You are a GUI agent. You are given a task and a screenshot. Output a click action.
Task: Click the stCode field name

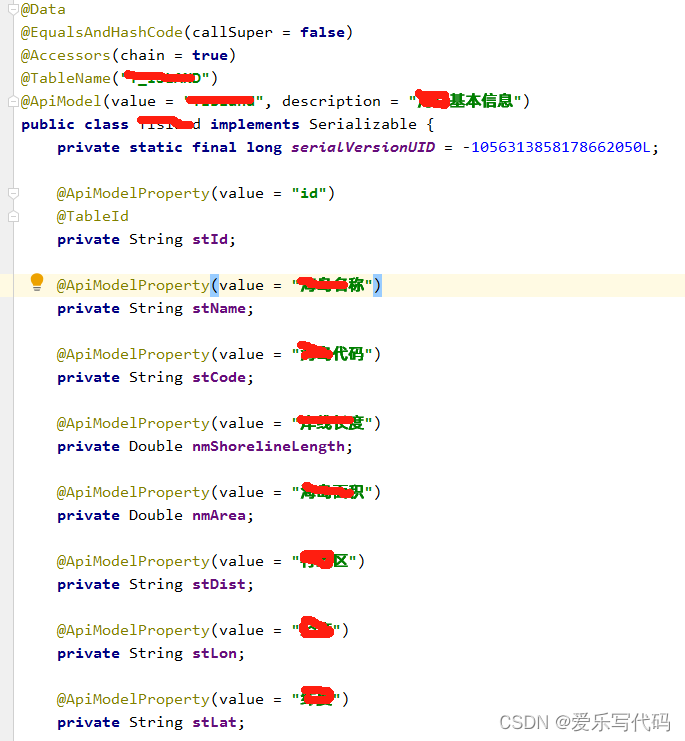tap(219, 377)
